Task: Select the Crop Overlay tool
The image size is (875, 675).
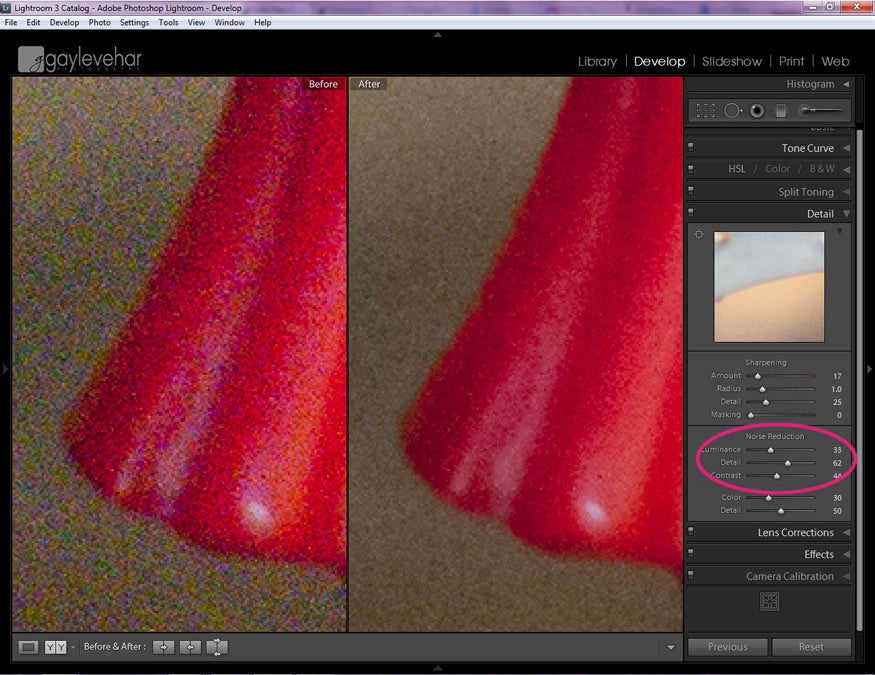Action: (706, 111)
